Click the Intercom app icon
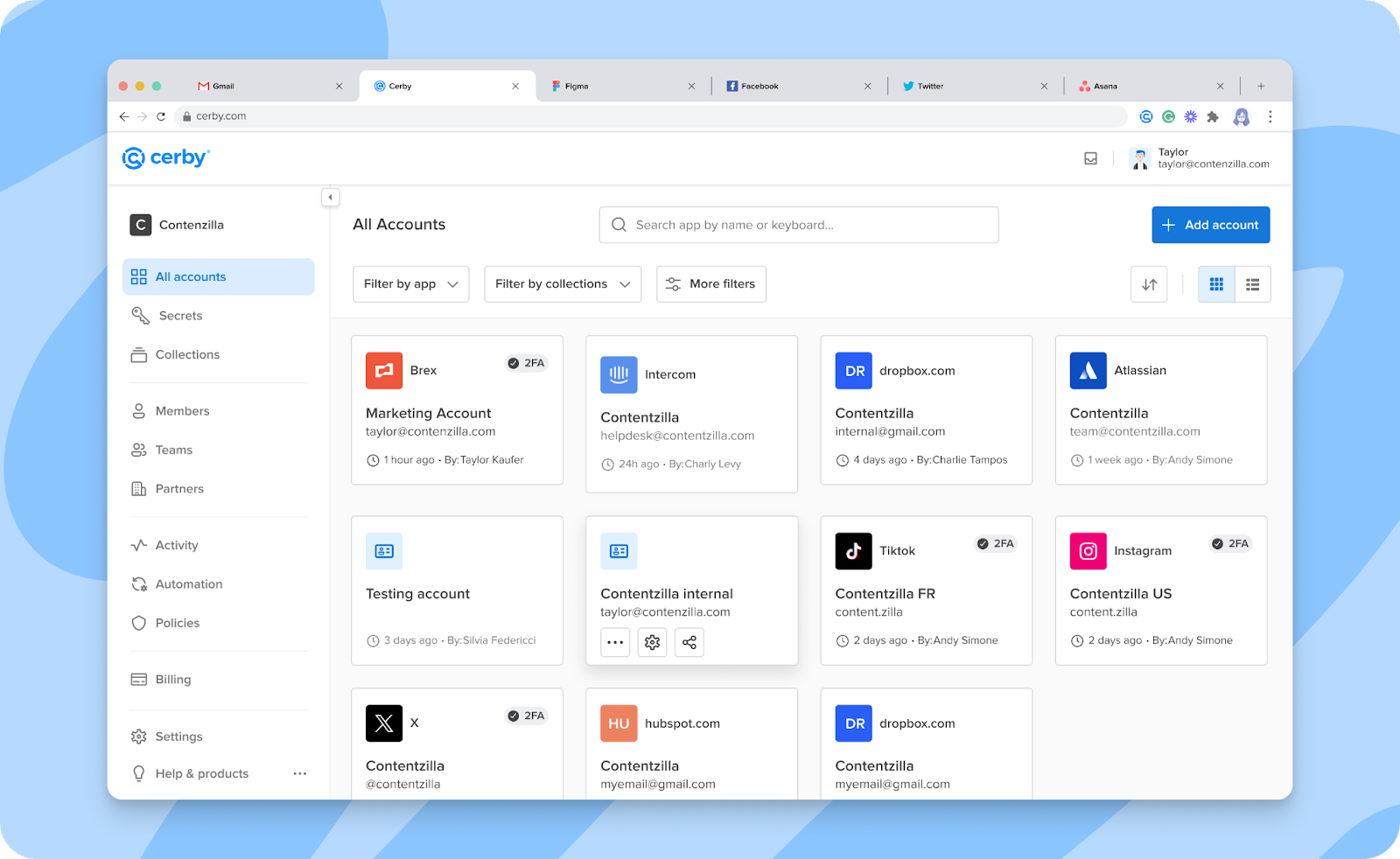This screenshot has height=859, width=1400. pos(619,374)
